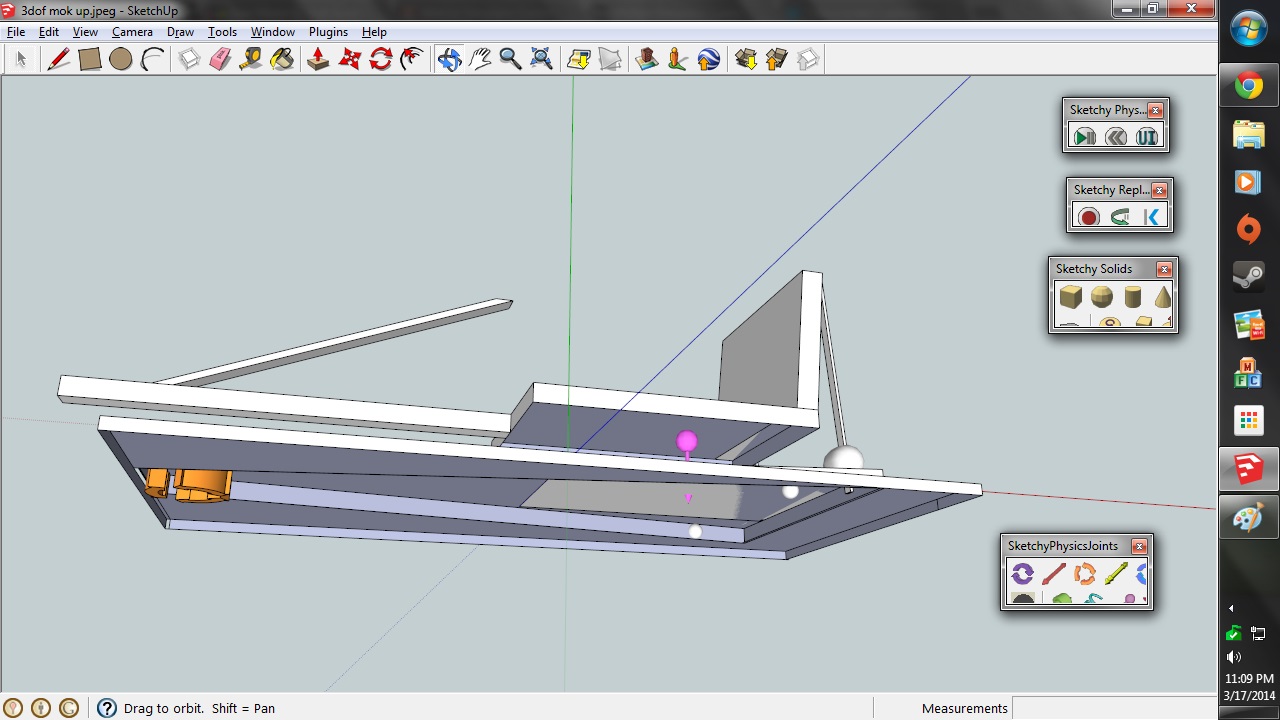Viewport: 1280px width, 720px height.
Task: Click the Share Model upload box icon
Action: [x=777, y=60]
